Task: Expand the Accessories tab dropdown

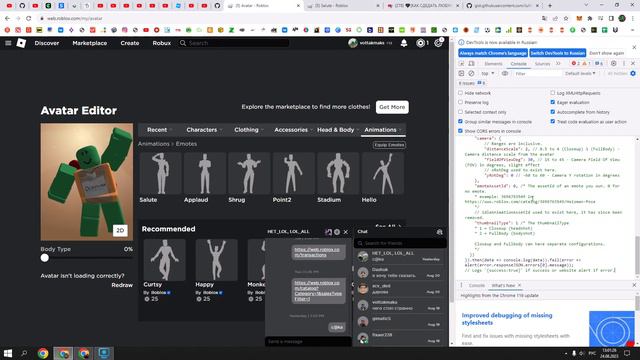Action: pyautogui.click(x=293, y=130)
